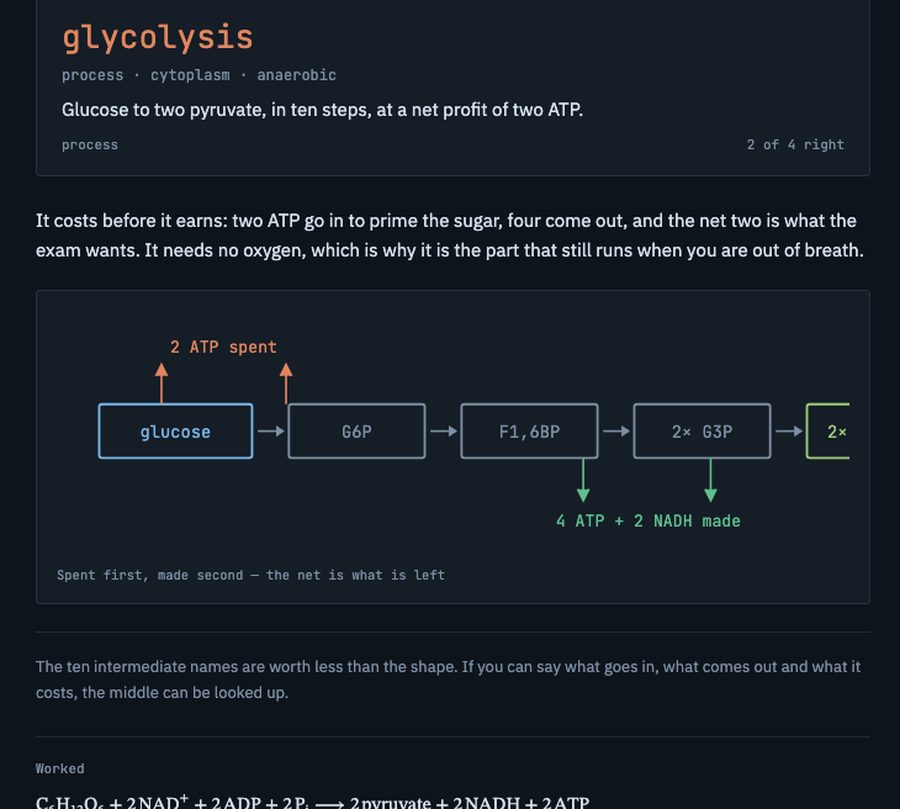Click the arrow between glucose and G6P
This screenshot has height=809, width=900.
pos(271,431)
